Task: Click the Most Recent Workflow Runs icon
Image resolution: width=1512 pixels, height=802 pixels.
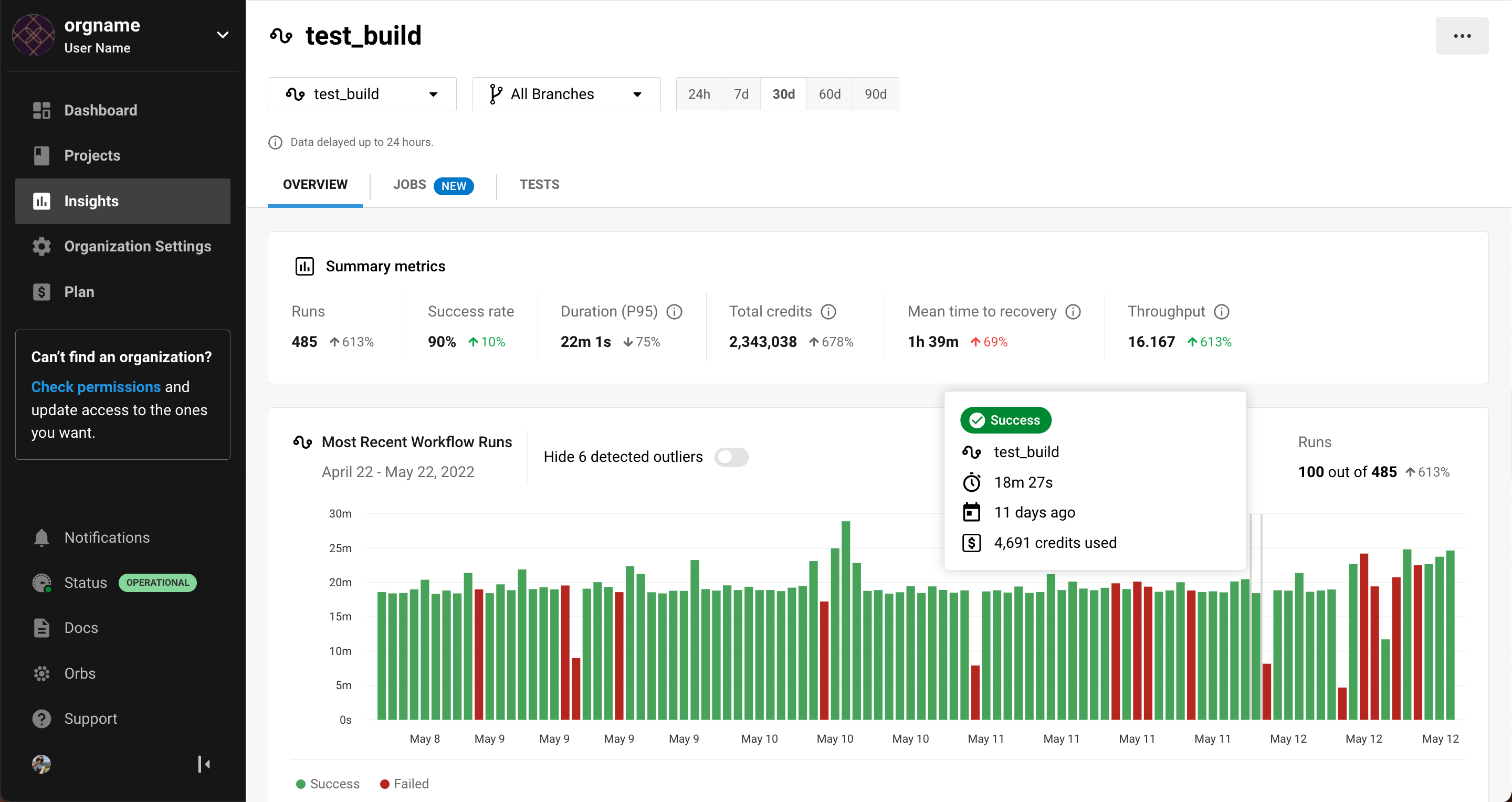Action: (302, 442)
